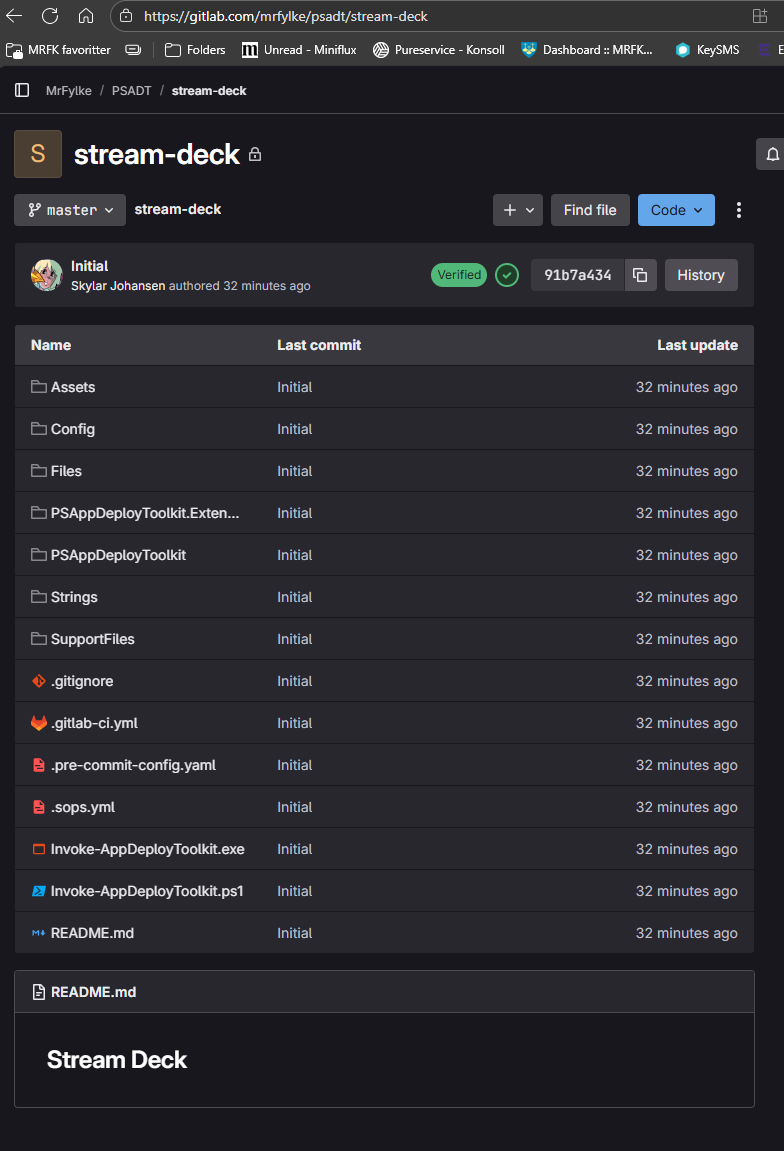The image size is (784, 1151).
Task: Click Initial commit link in Config row
Action: (x=294, y=429)
